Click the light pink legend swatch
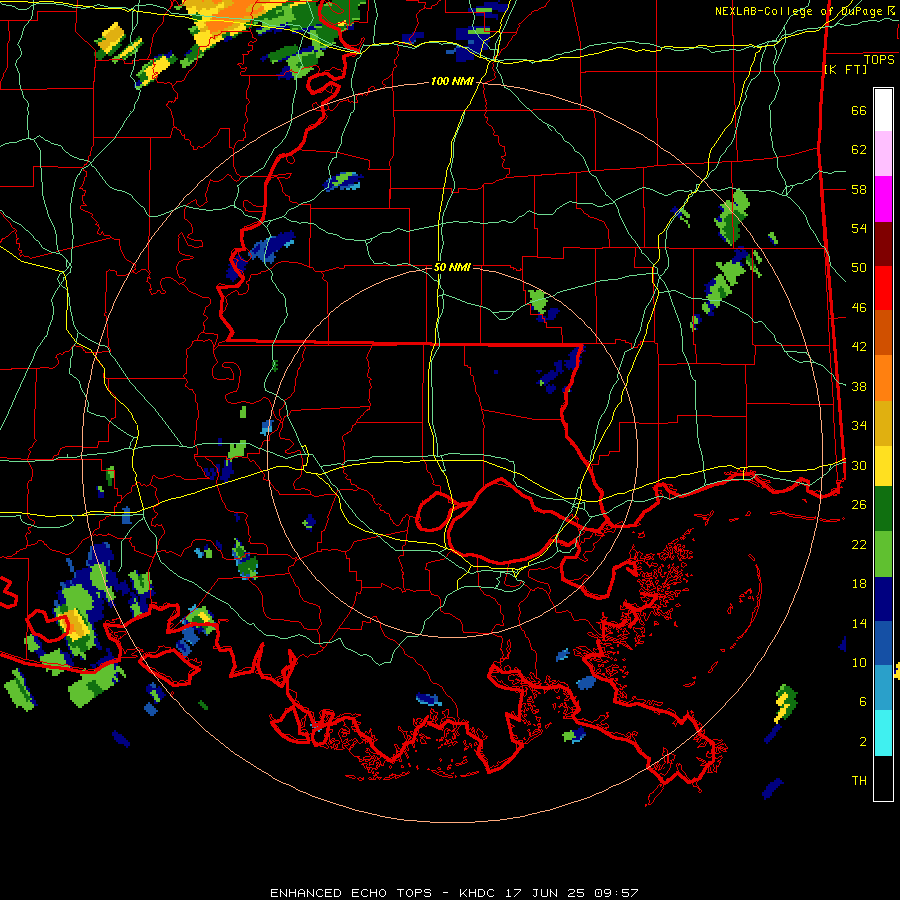This screenshot has height=900, width=900. pyautogui.click(x=883, y=153)
